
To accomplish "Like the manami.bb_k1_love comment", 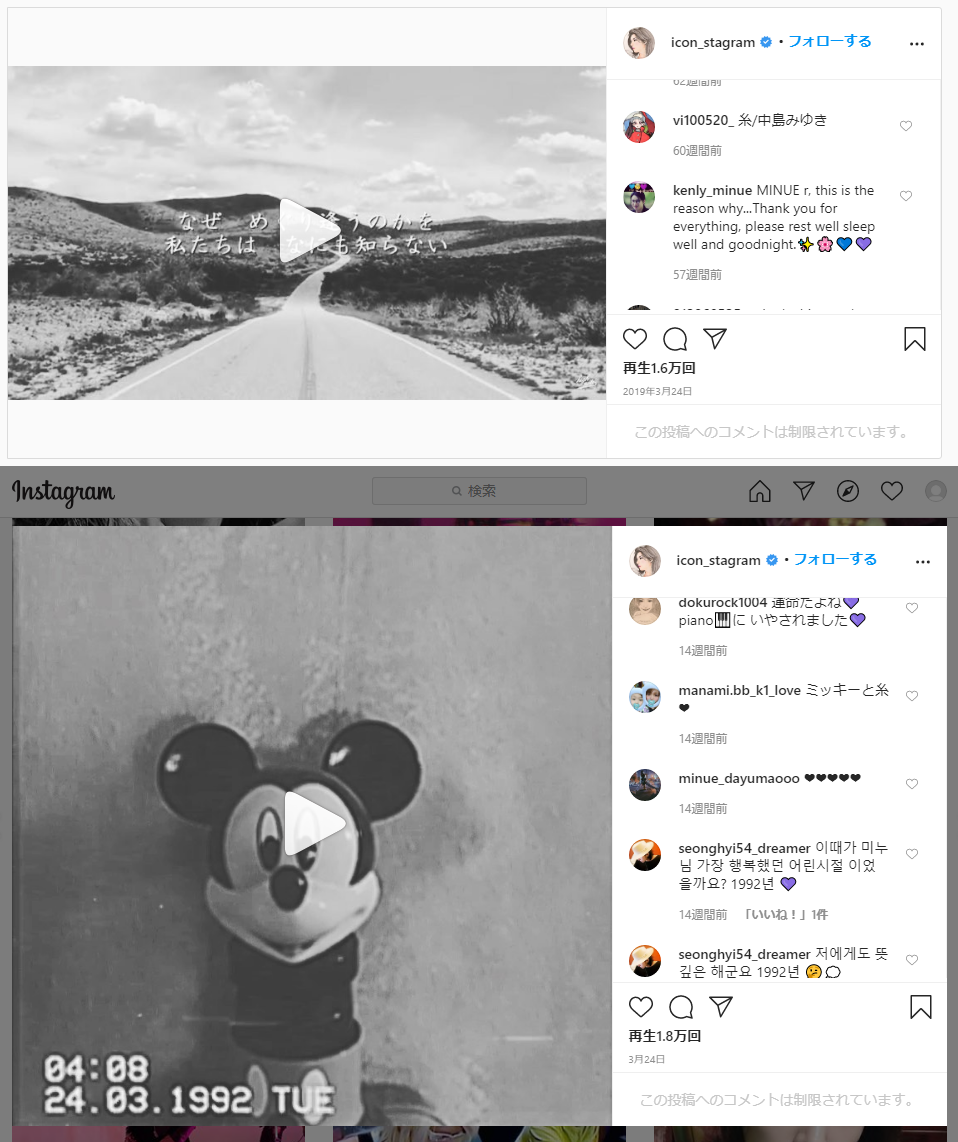I will [911, 696].
